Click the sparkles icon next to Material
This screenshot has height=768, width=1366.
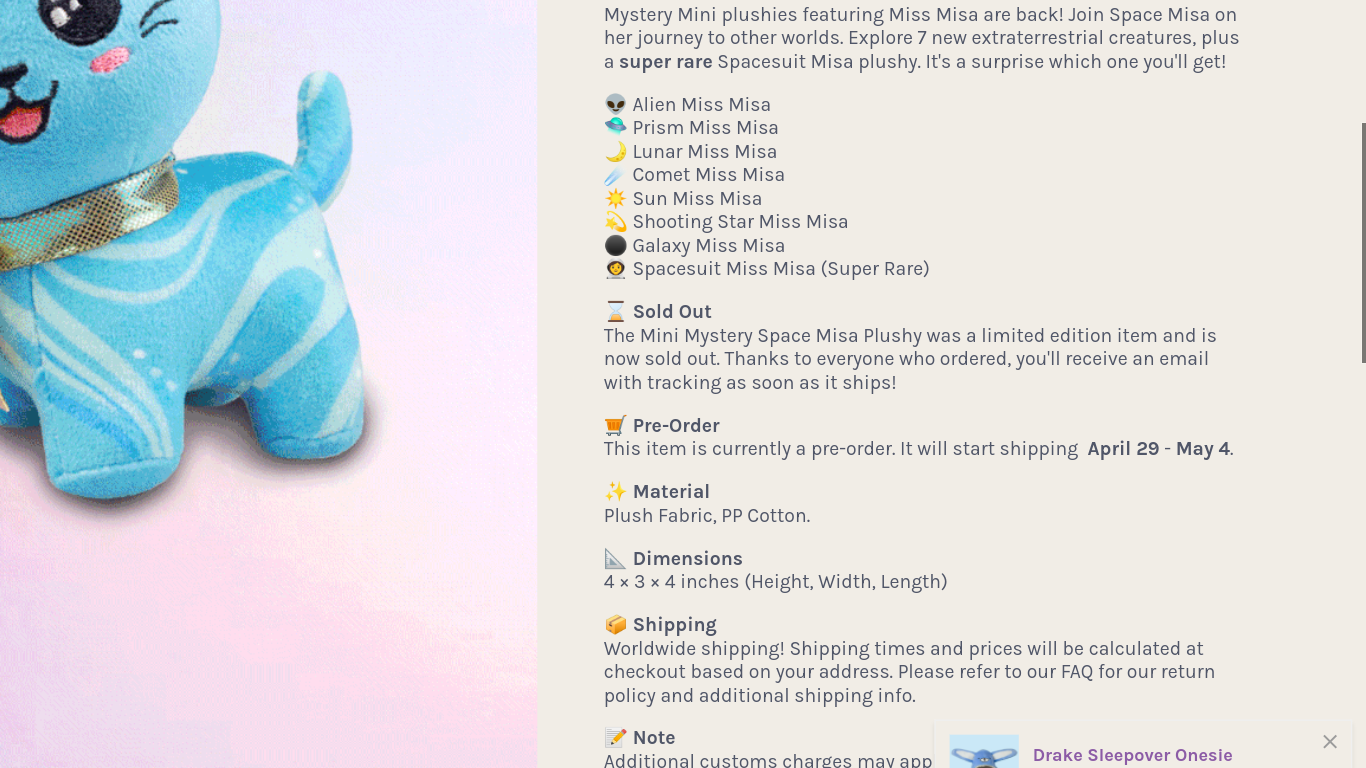[615, 491]
